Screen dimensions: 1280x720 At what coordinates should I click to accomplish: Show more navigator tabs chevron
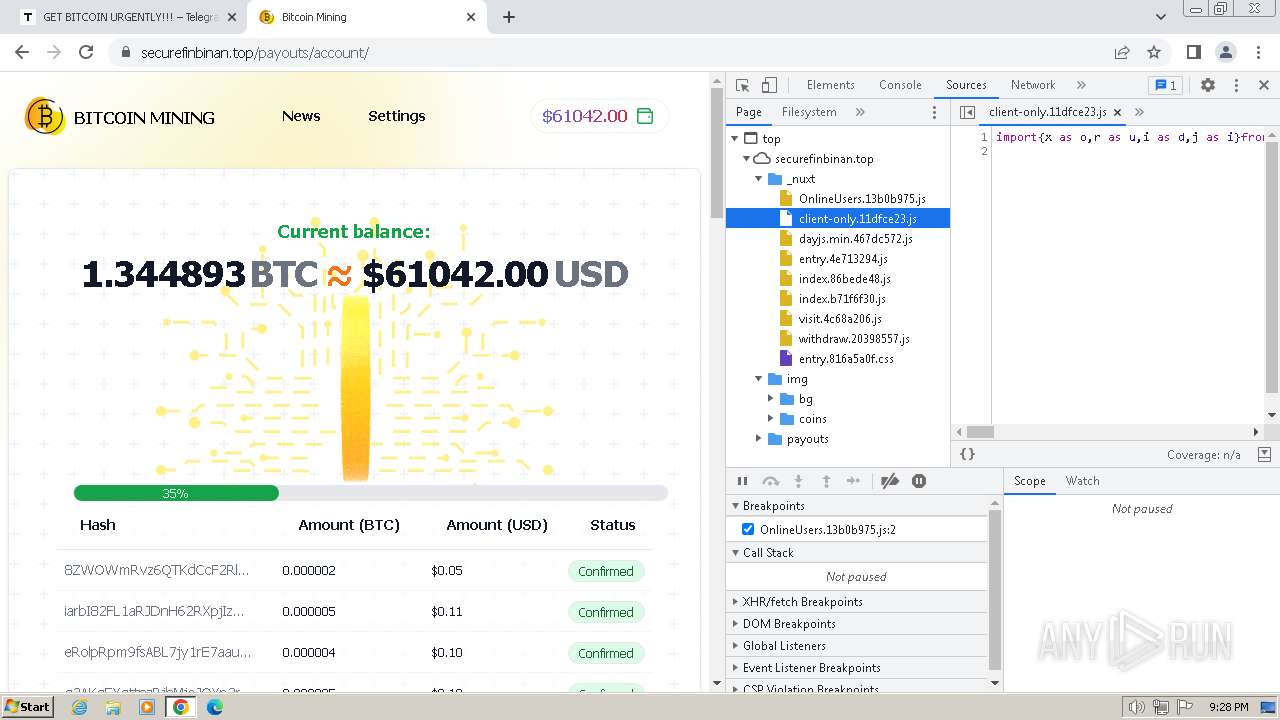860,112
